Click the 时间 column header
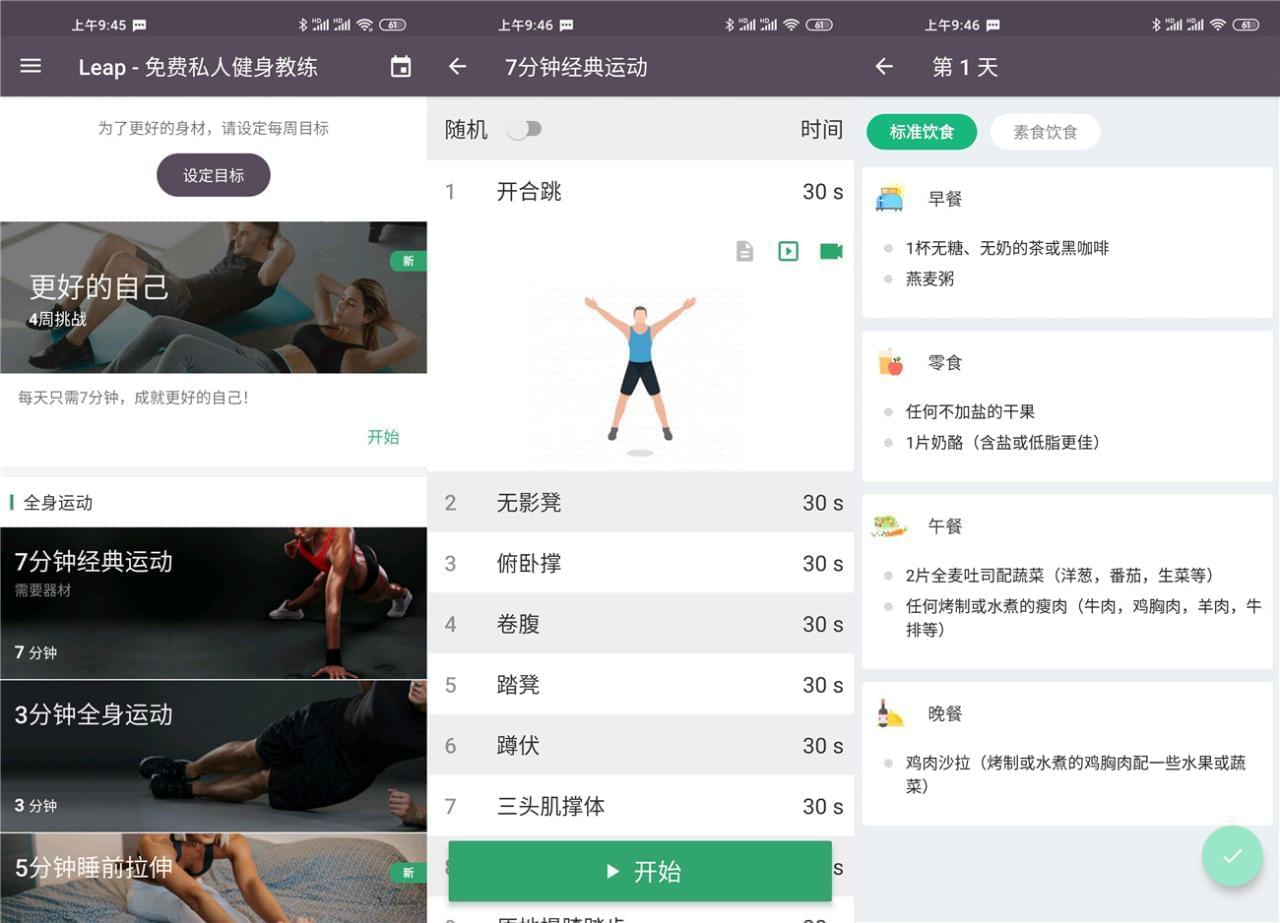This screenshot has height=923, width=1280. [821, 129]
